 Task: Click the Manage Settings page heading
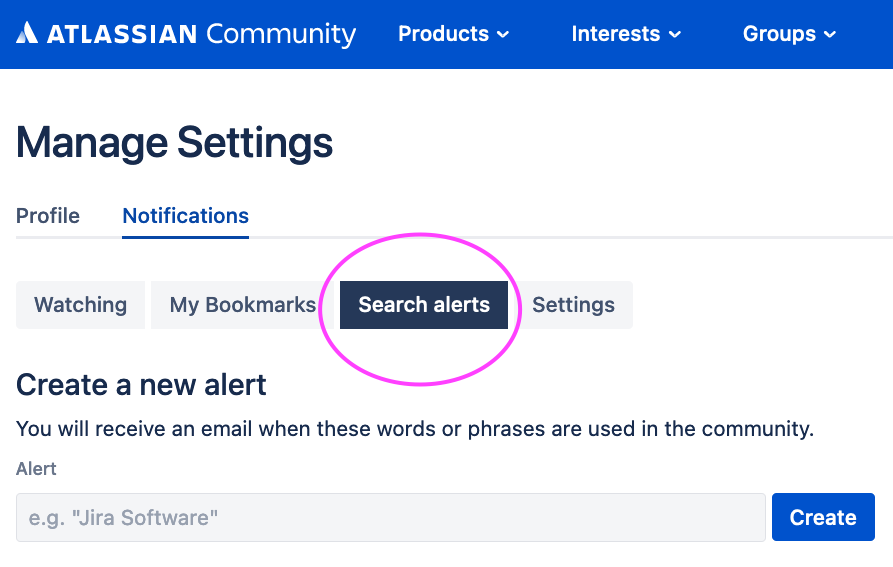tap(174, 142)
